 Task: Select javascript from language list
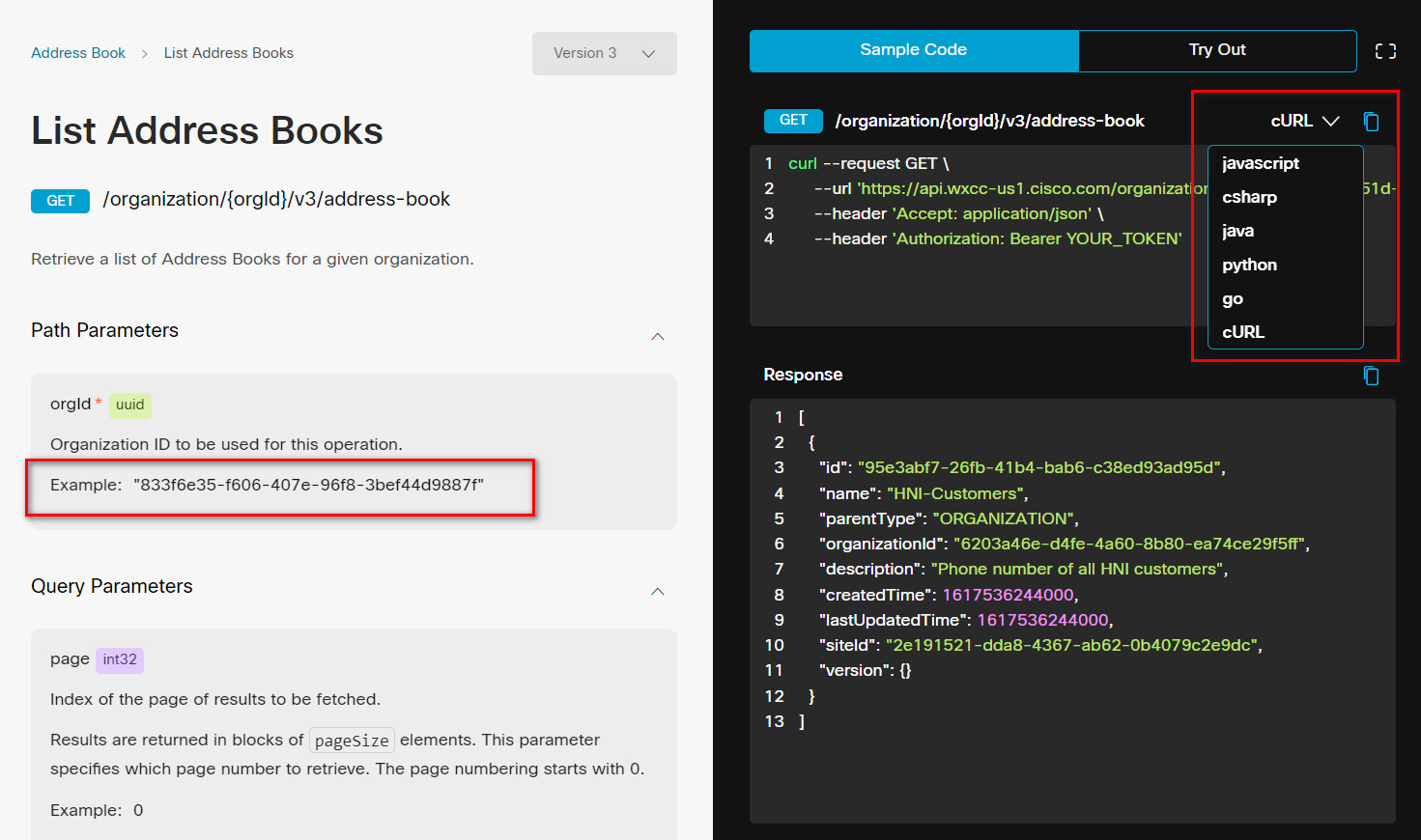[1261, 163]
